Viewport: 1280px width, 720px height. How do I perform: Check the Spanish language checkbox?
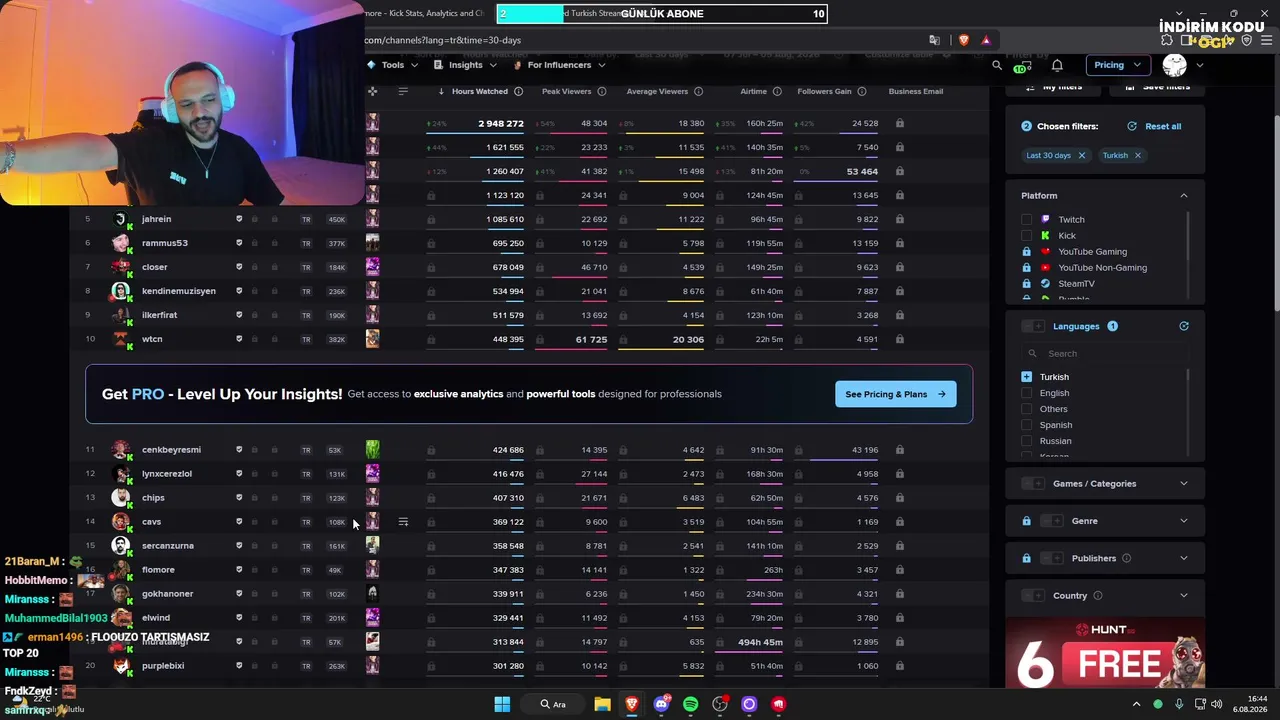(1026, 425)
